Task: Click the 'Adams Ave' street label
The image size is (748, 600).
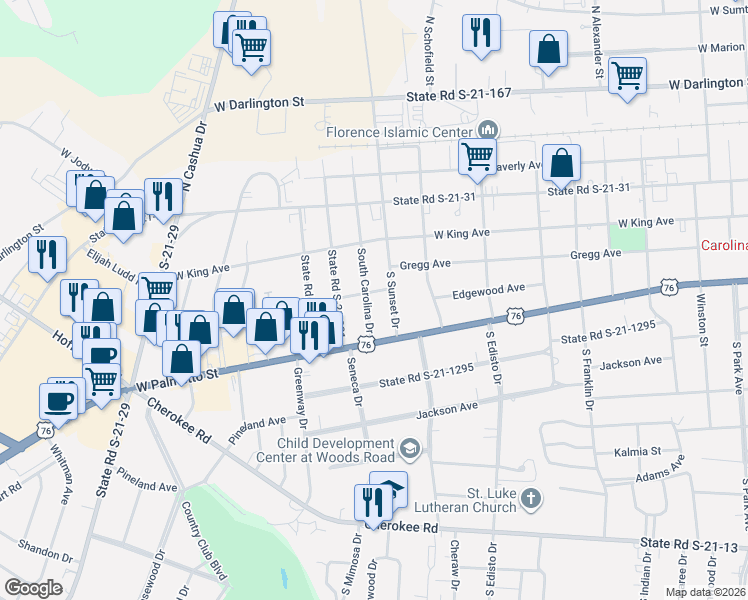Action: (660, 468)
